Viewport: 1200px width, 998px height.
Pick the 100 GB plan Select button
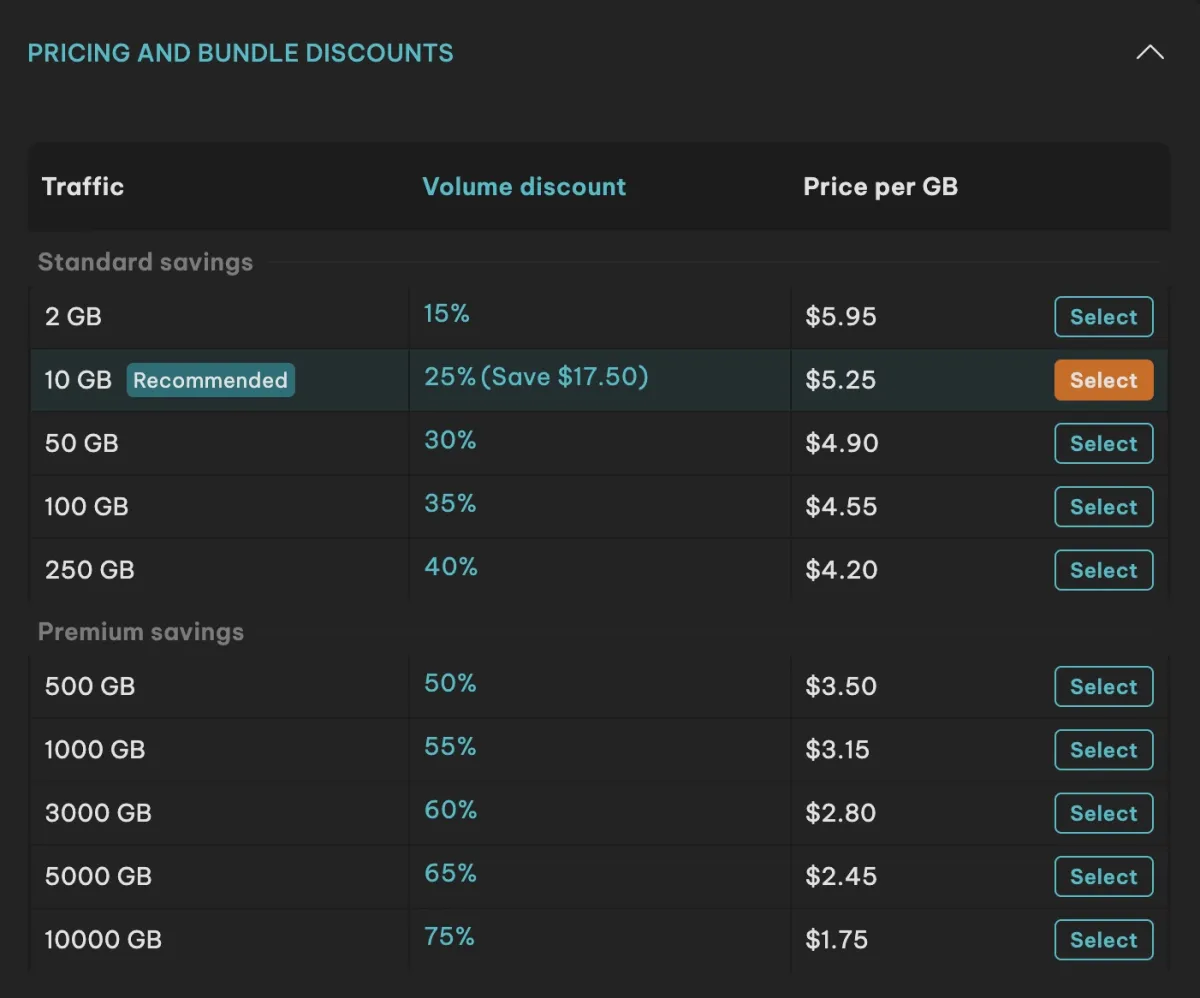point(1104,507)
